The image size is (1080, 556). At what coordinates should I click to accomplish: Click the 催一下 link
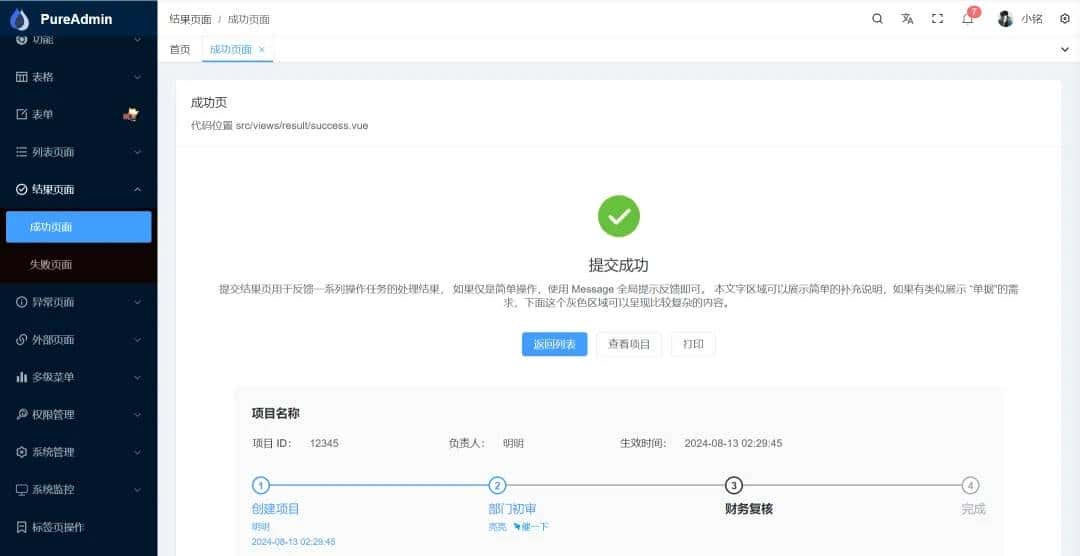pos(531,527)
